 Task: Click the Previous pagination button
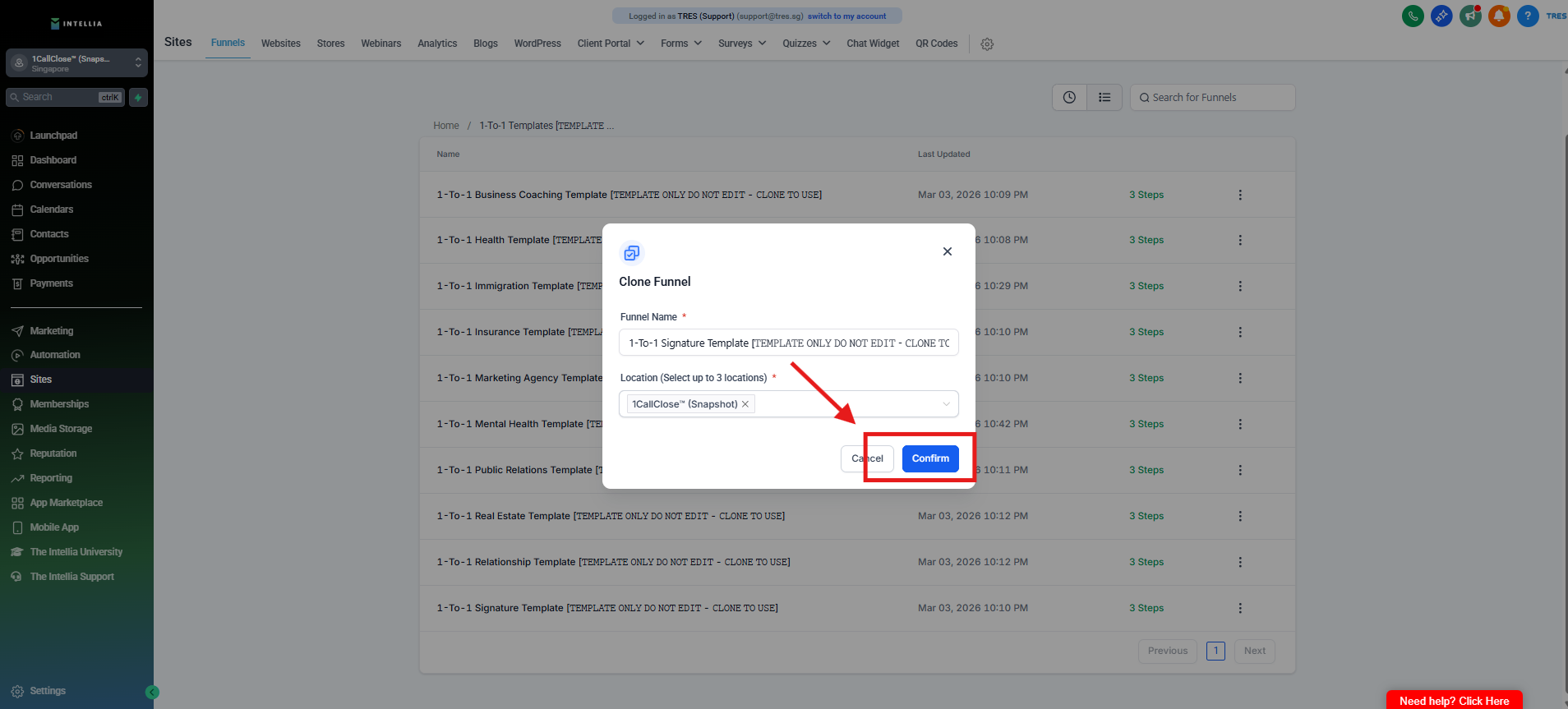click(x=1168, y=651)
